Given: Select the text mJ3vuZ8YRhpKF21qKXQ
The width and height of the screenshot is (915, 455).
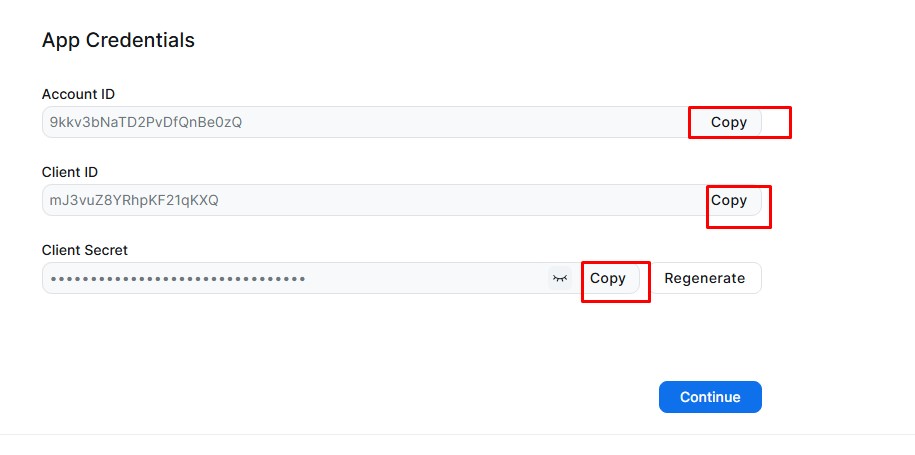Looking at the screenshot, I should pyautogui.click(x=134, y=201).
